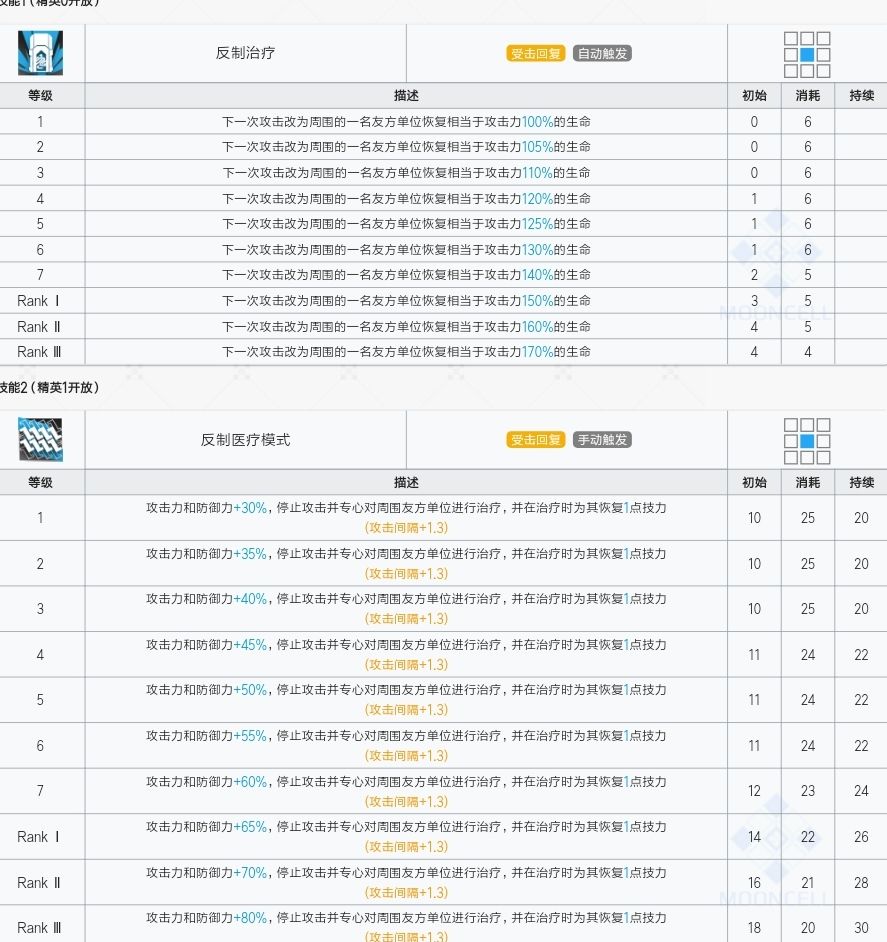Viewport: 887px width, 942px height.
Task: Click 描述 header in the 反制医疗模式 table
Action: click(406, 482)
